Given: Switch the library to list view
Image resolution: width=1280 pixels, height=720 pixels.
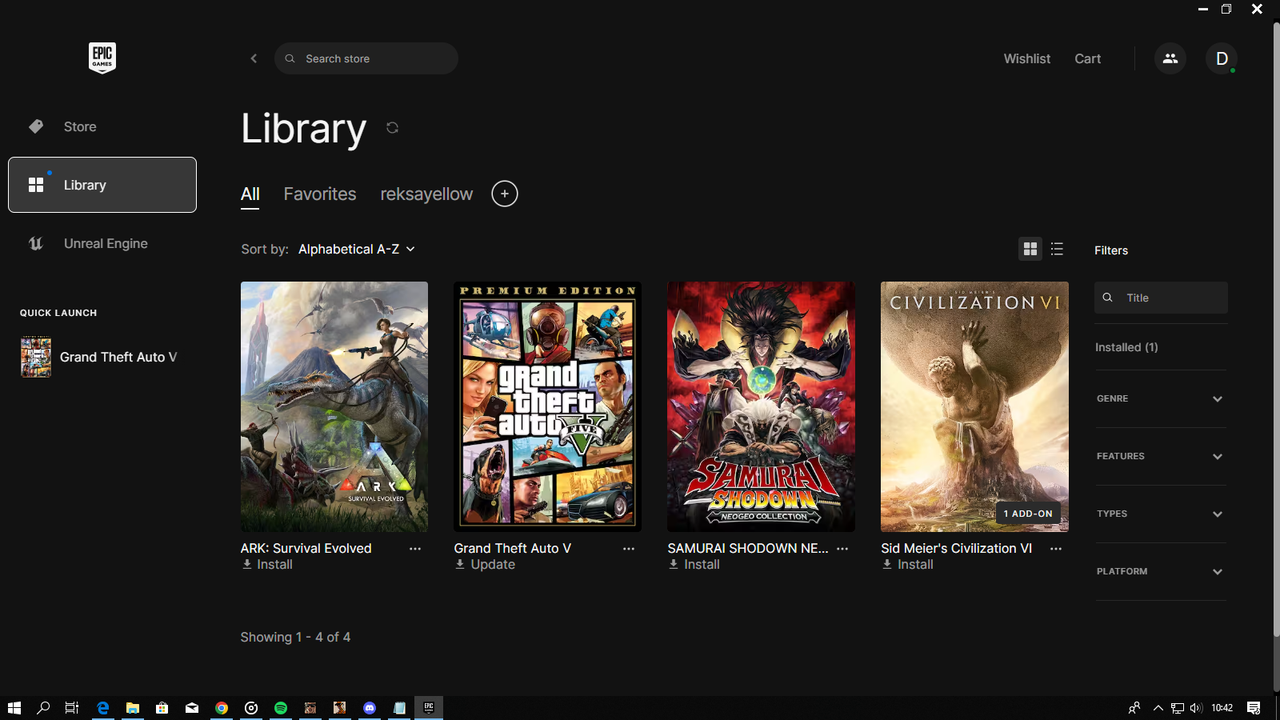Looking at the screenshot, I should tap(1057, 249).
